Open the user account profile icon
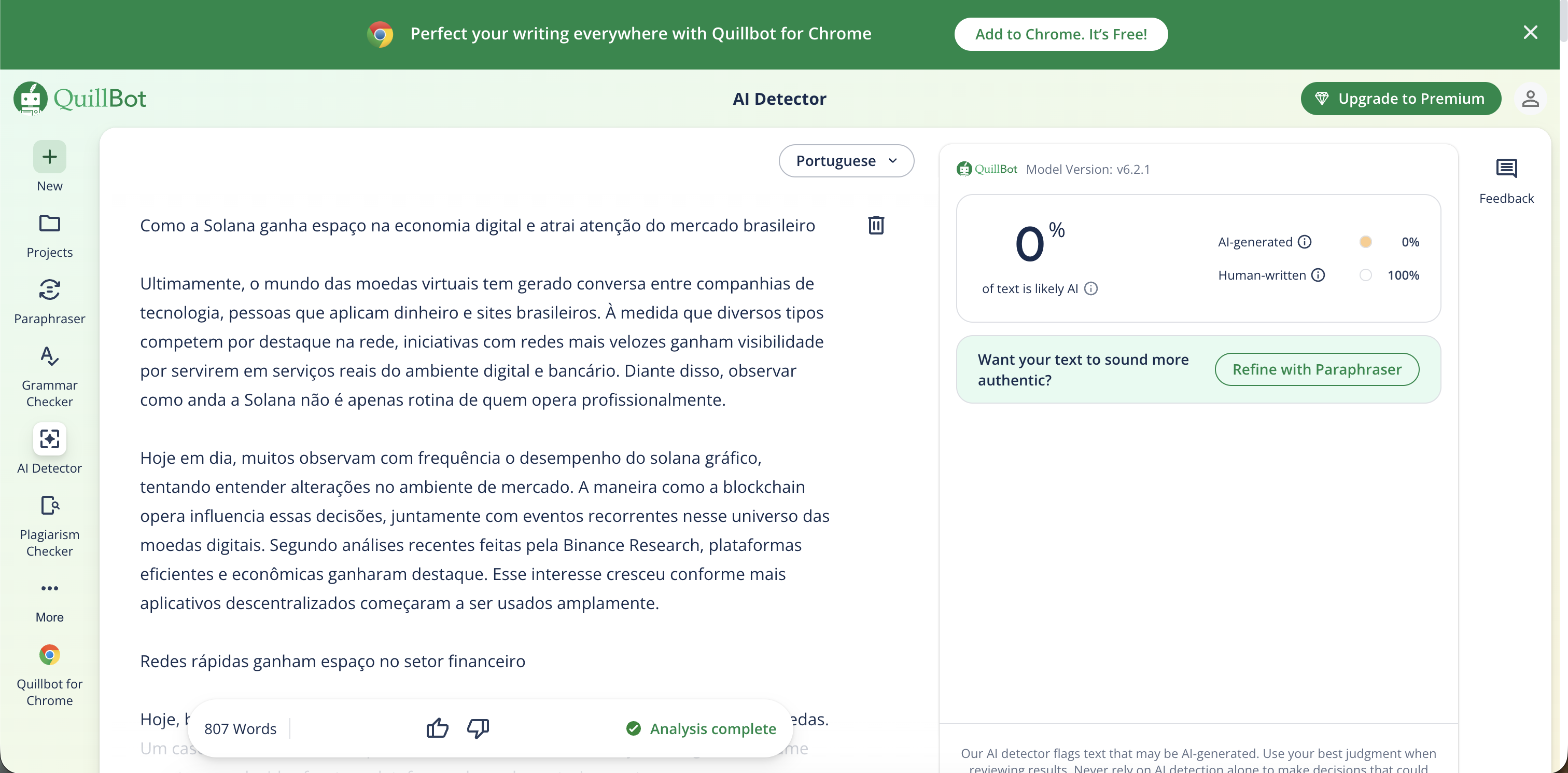Screen dimensions: 1568x773 [x=1530, y=98]
